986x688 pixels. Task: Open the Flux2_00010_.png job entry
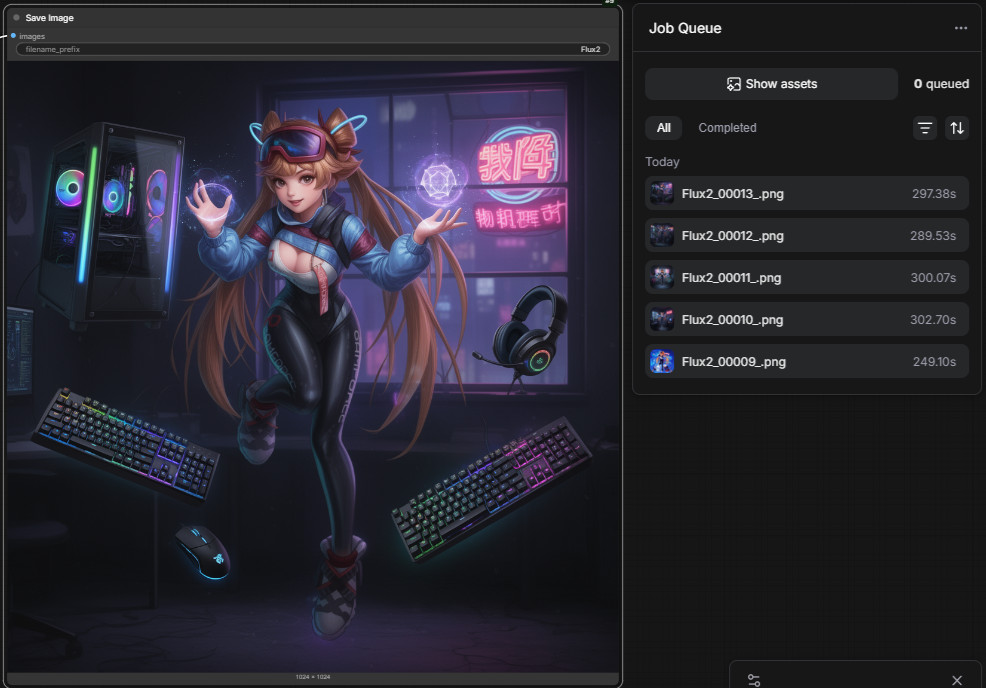point(806,320)
